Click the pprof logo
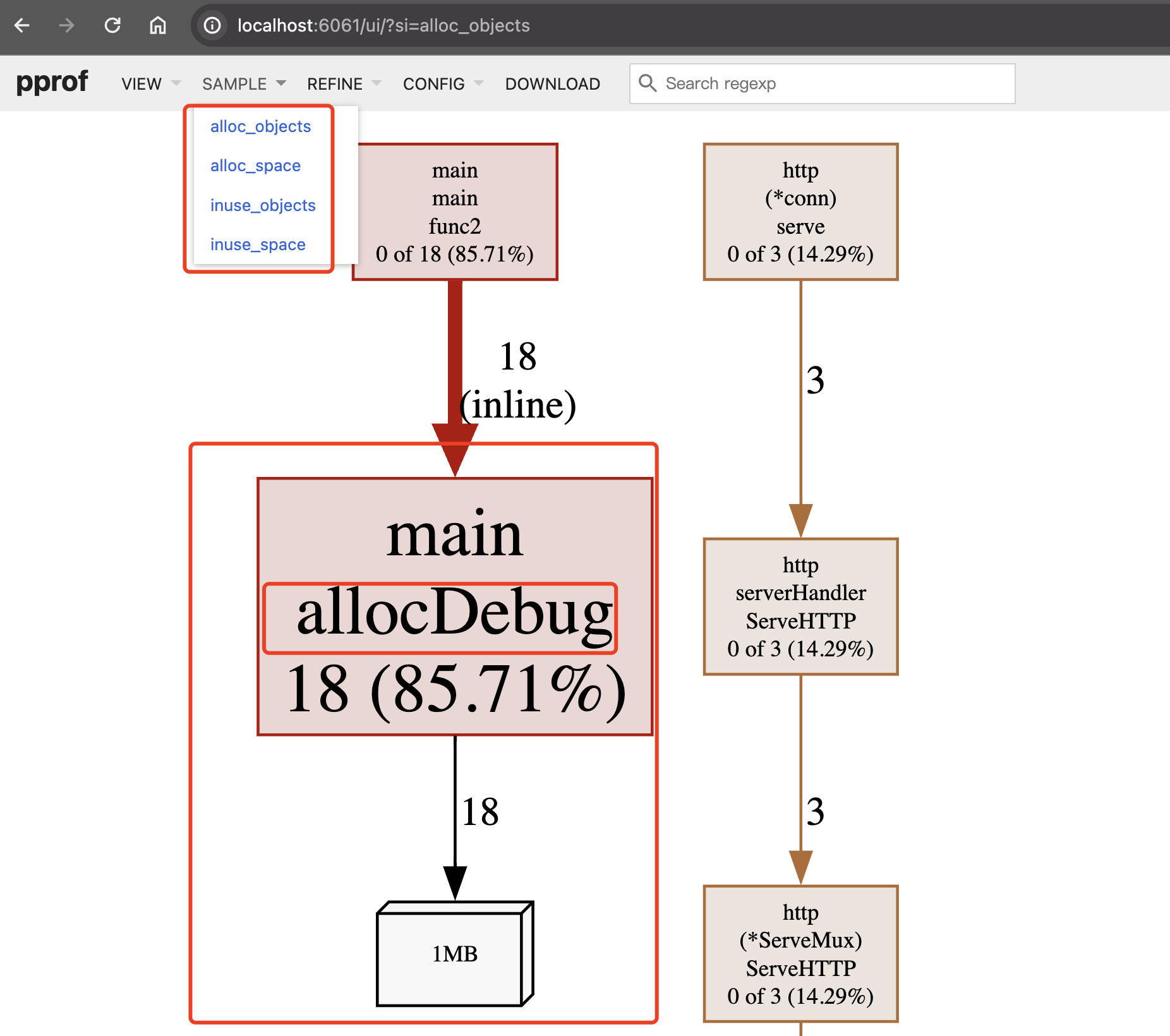This screenshot has width=1170, height=1036. coord(52,82)
